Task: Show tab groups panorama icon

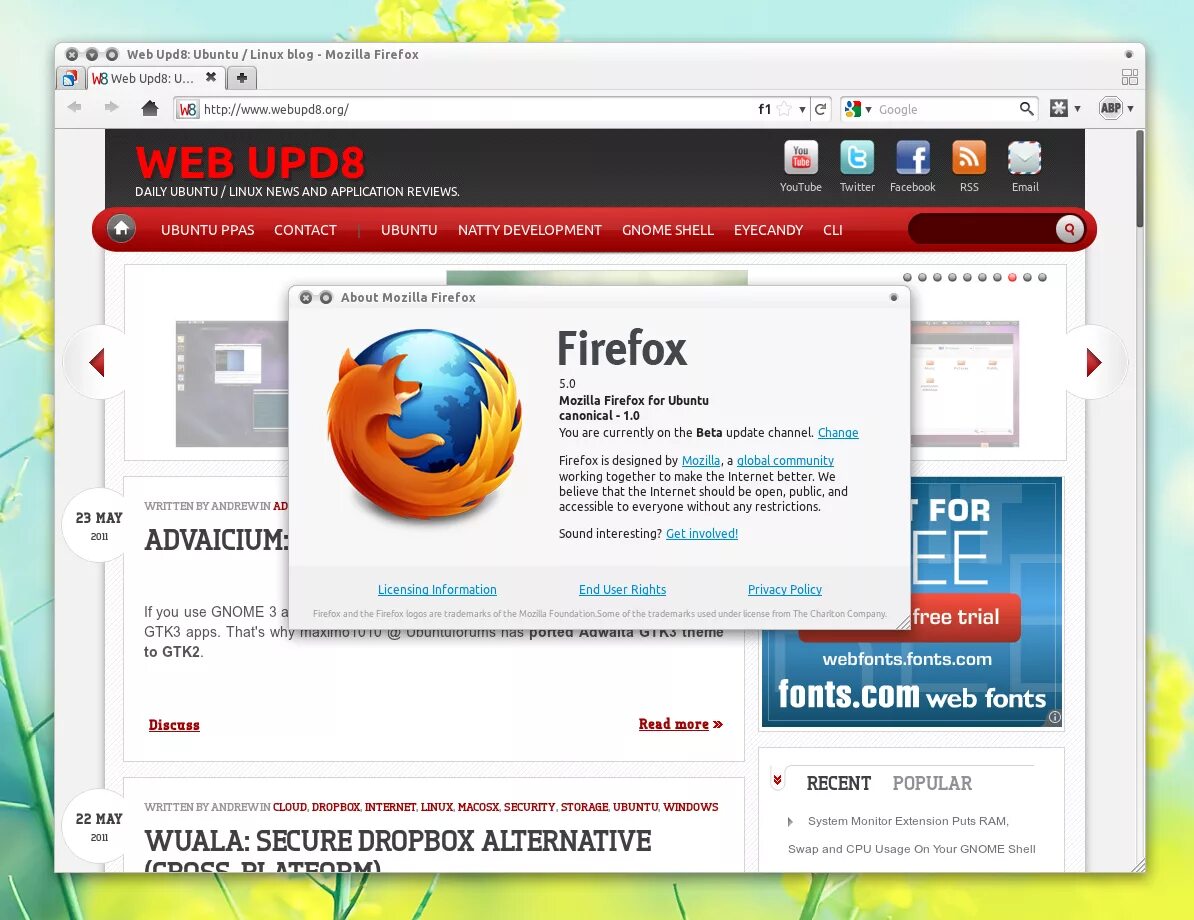Action: pos(1130,77)
